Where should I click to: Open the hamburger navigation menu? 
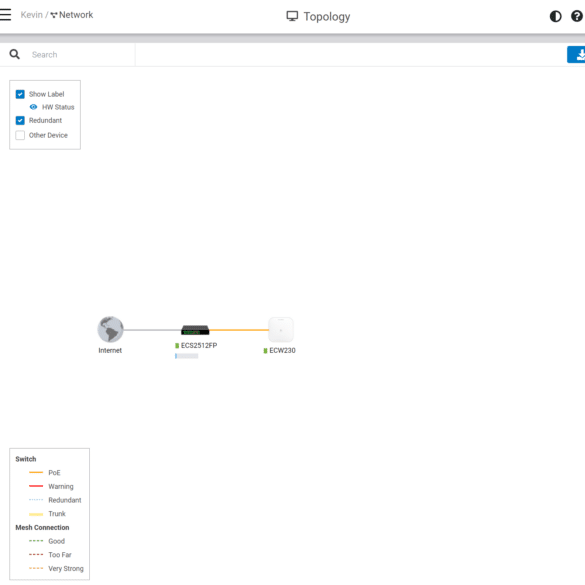point(5,15)
